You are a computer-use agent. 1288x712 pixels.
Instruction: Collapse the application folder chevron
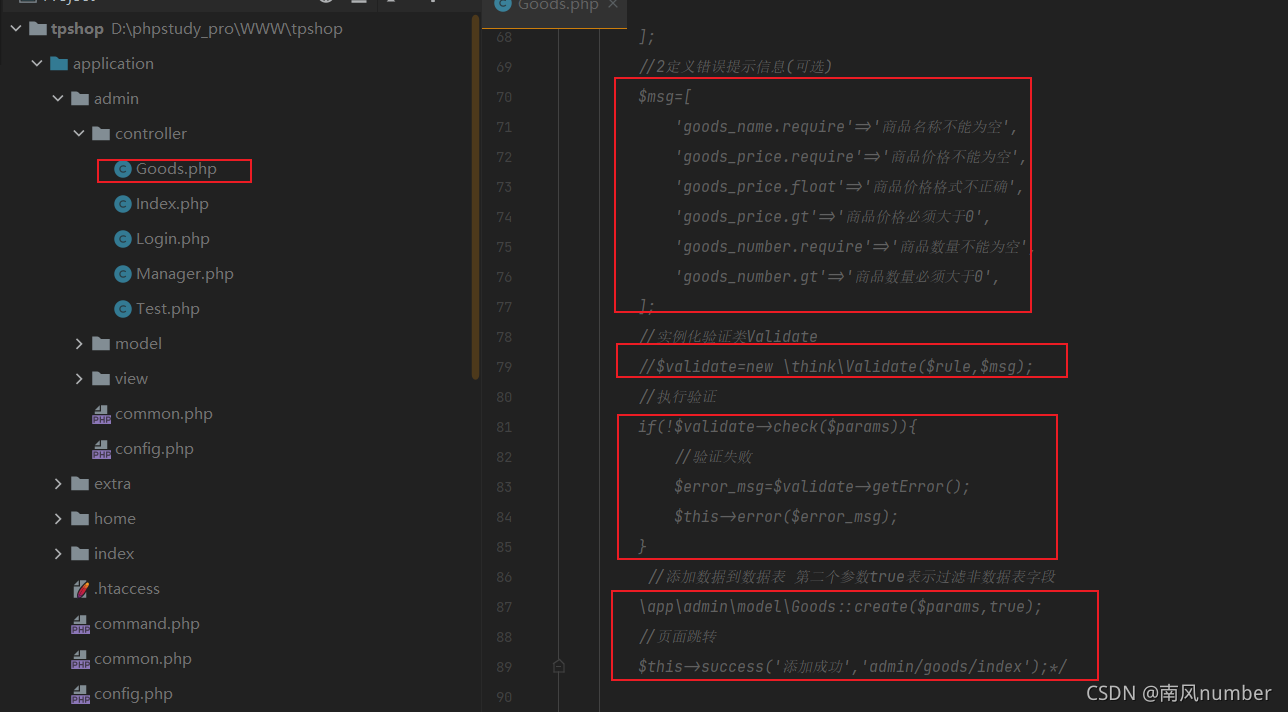37,64
